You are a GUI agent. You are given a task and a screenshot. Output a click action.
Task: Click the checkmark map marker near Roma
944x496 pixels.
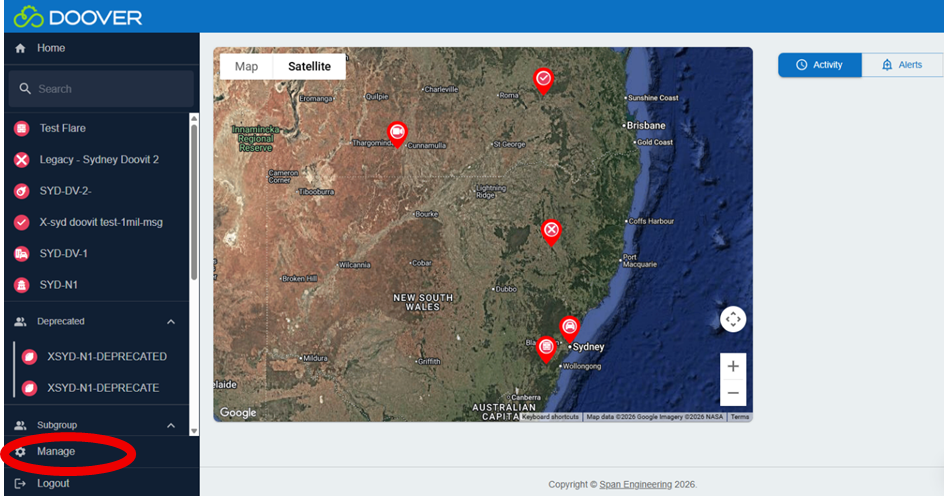pos(543,79)
